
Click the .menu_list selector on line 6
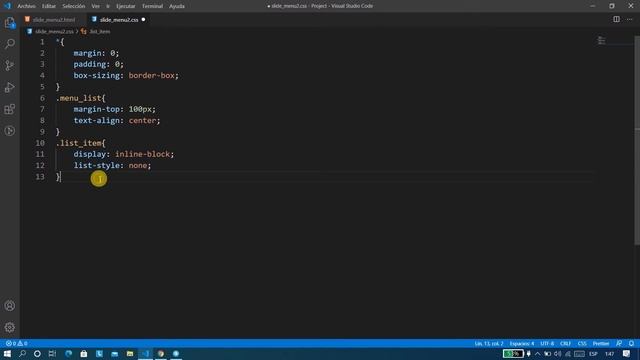pyautogui.click(x=78, y=98)
